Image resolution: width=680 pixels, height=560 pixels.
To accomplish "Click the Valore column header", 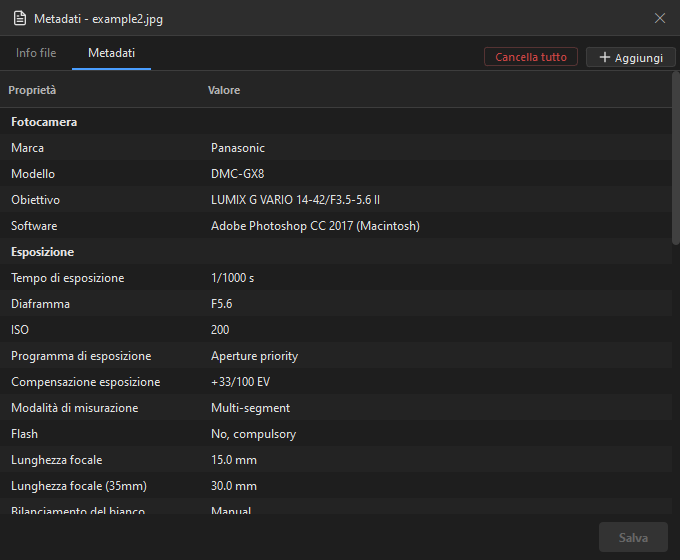I will [x=224, y=90].
